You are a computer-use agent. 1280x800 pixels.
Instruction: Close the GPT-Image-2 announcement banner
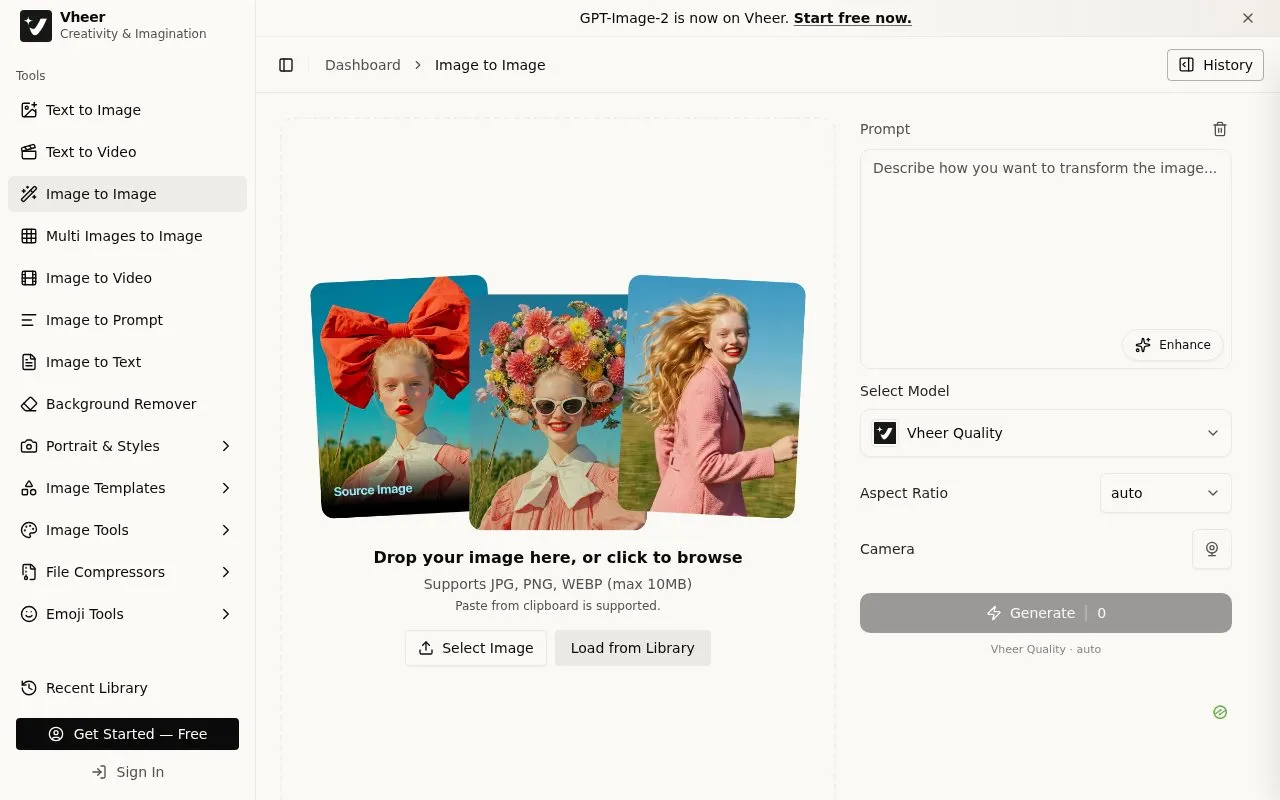pos(1248,18)
